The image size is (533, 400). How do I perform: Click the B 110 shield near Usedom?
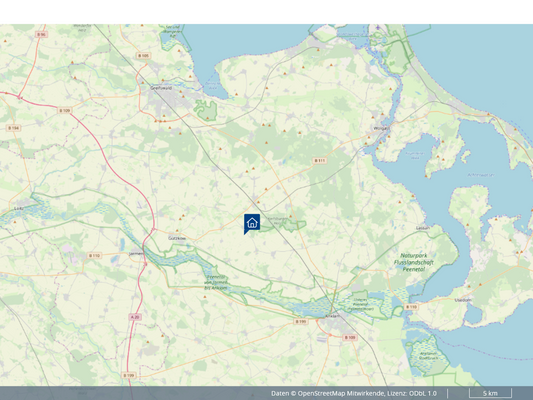click(x=411, y=307)
